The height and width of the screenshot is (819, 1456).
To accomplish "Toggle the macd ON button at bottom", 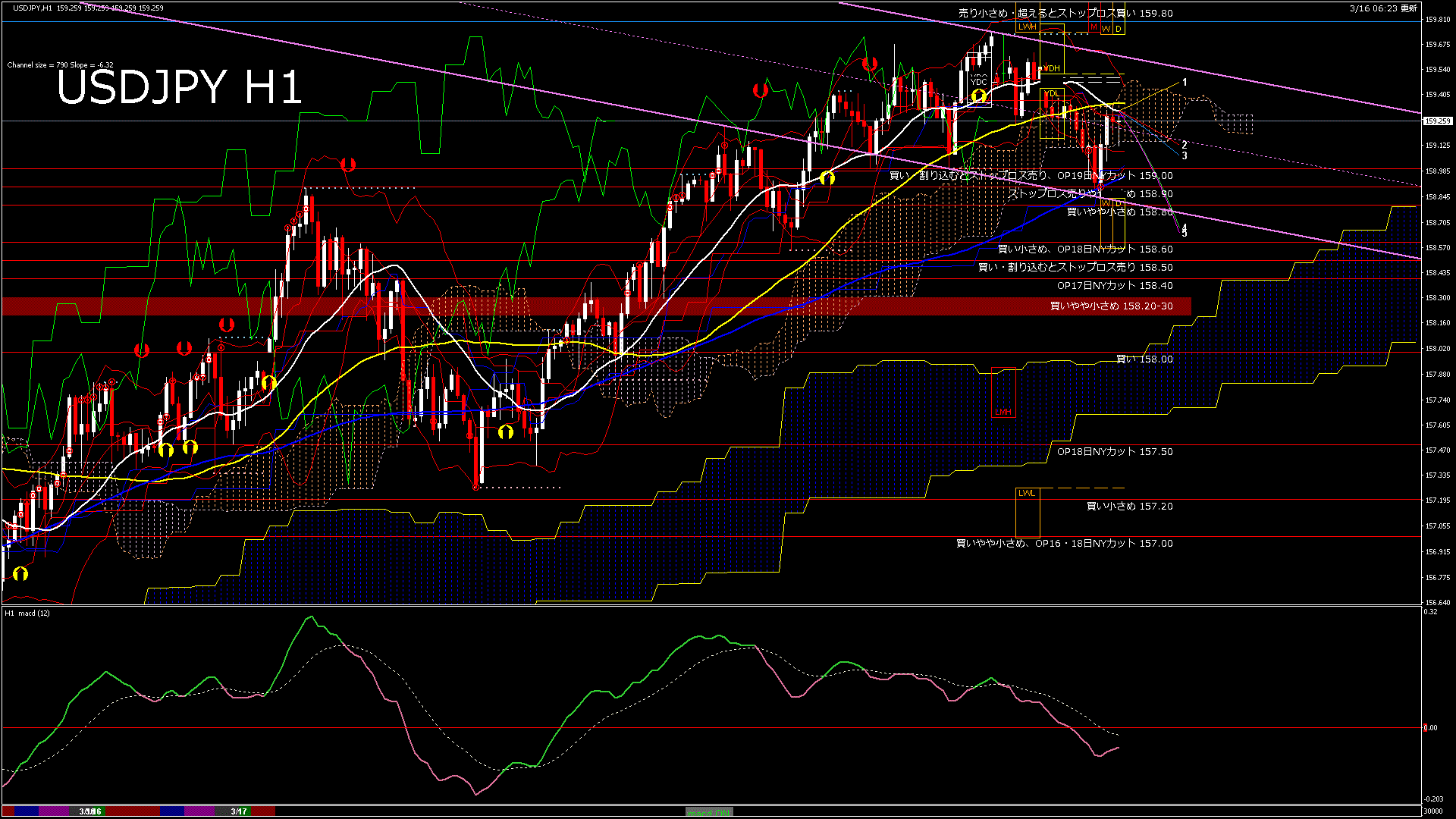I will pyautogui.click(x=710, y=812).
